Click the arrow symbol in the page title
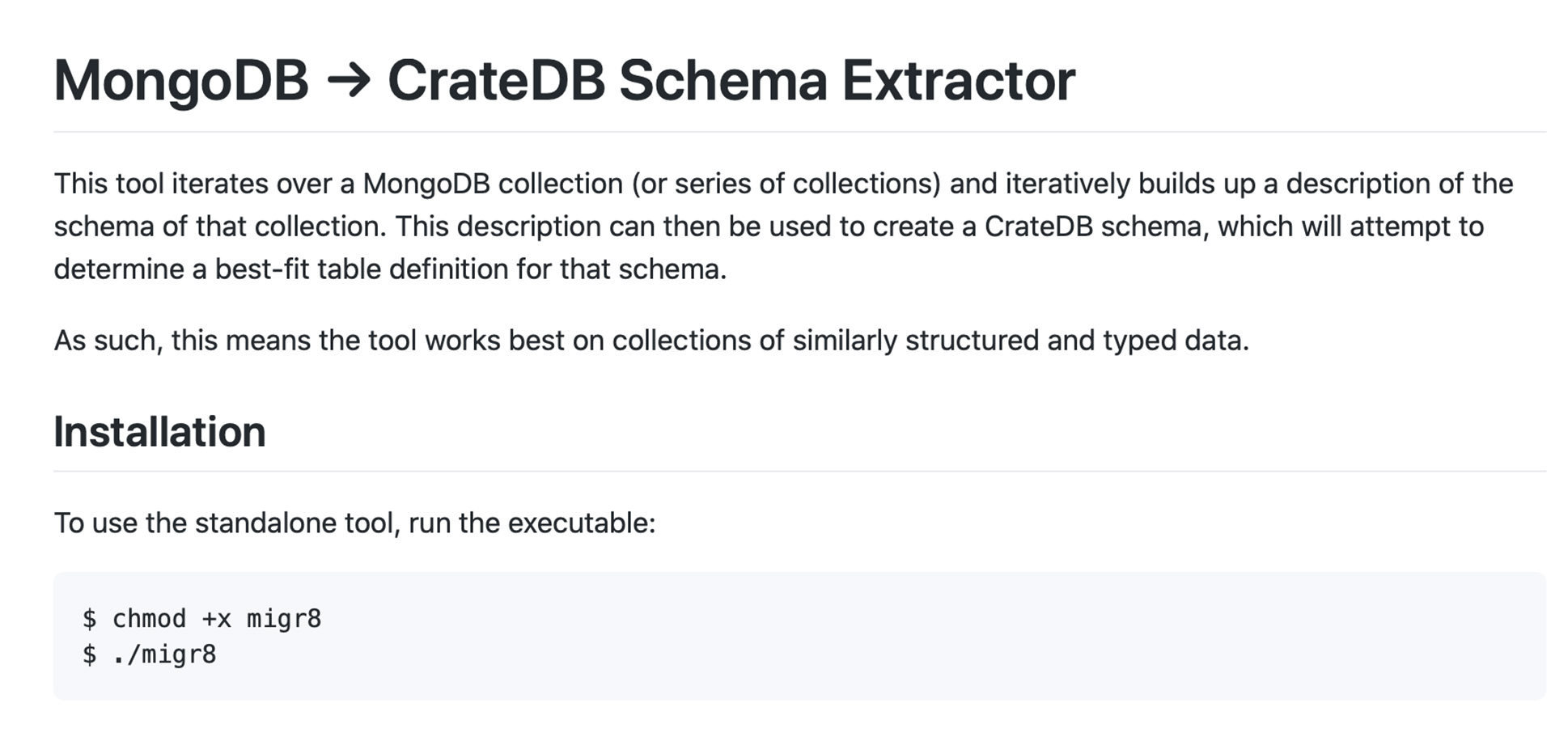The height and width of the screenshot is (754, 1568). click(x=349, y=82)
